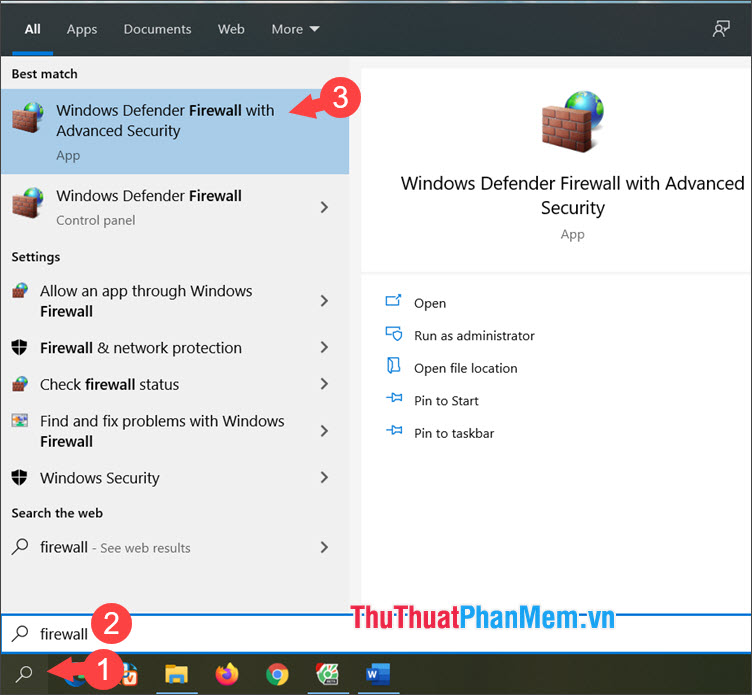Image resolution: width=752 pixels, height=695 pixels.
Task: Expand arrow for Firewall & network protection
Action: tap(325, 347)
